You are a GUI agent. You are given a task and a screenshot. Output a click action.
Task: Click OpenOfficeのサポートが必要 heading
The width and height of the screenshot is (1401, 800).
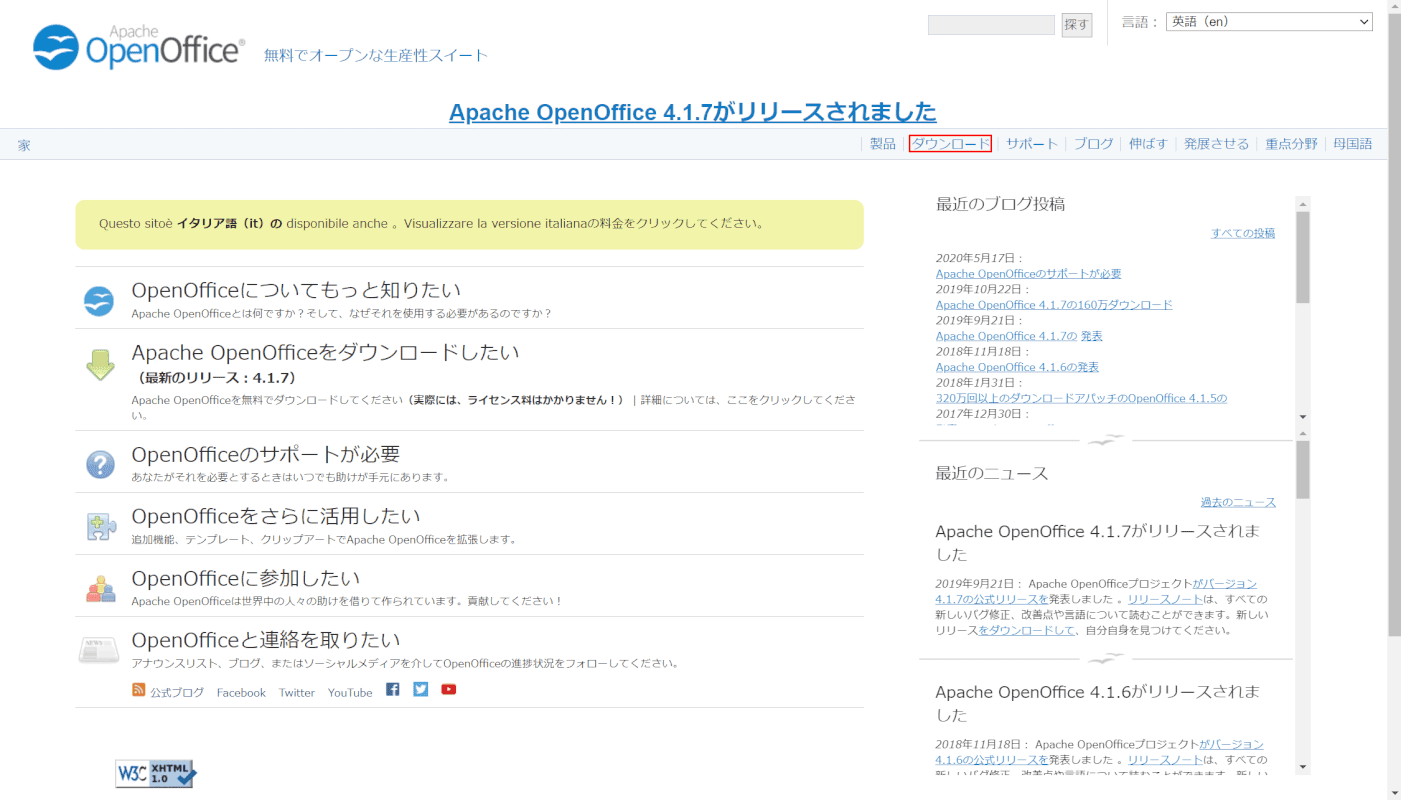click(265, 454)
